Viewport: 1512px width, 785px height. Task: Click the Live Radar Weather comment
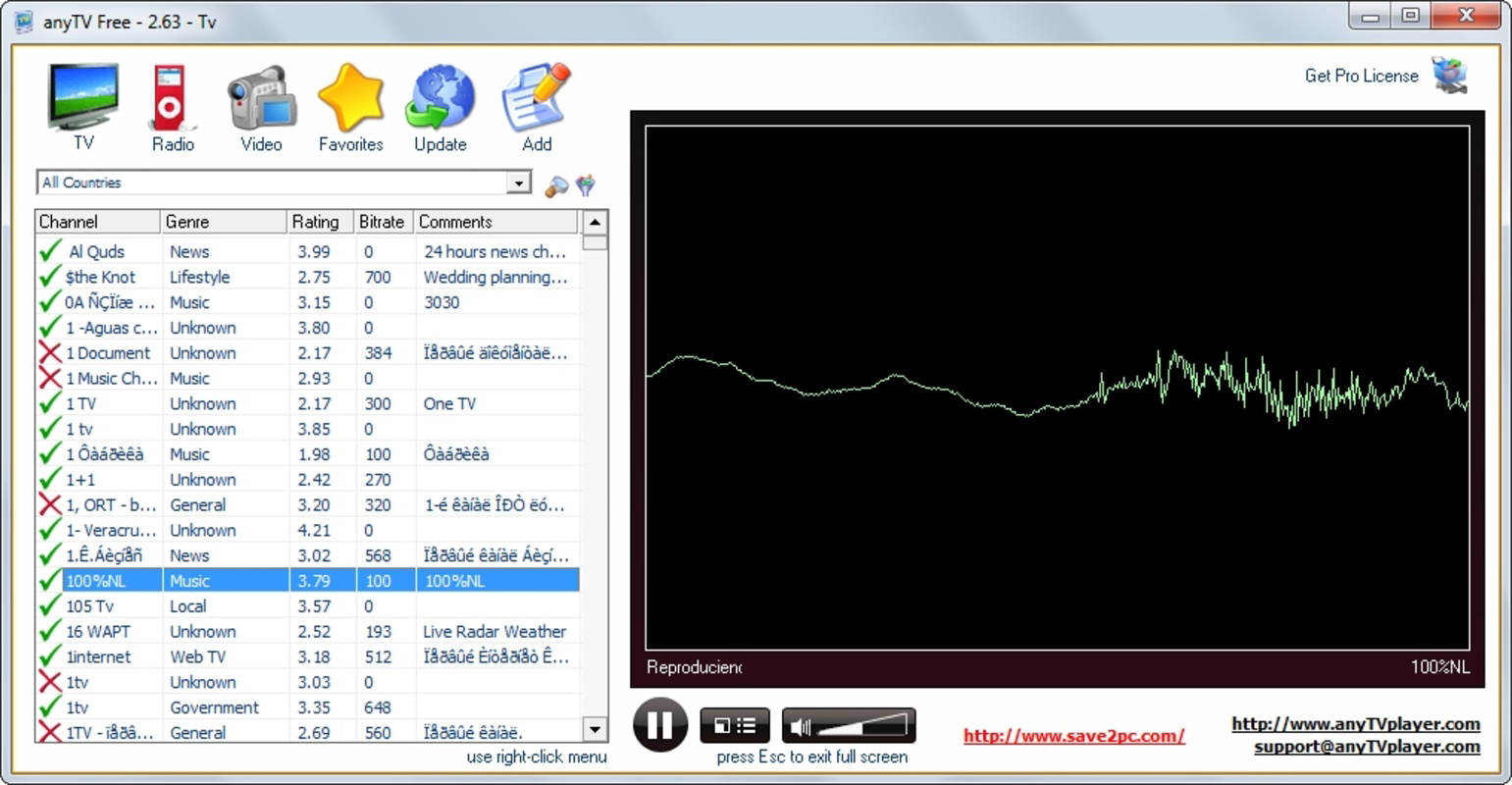coord(495,632)
